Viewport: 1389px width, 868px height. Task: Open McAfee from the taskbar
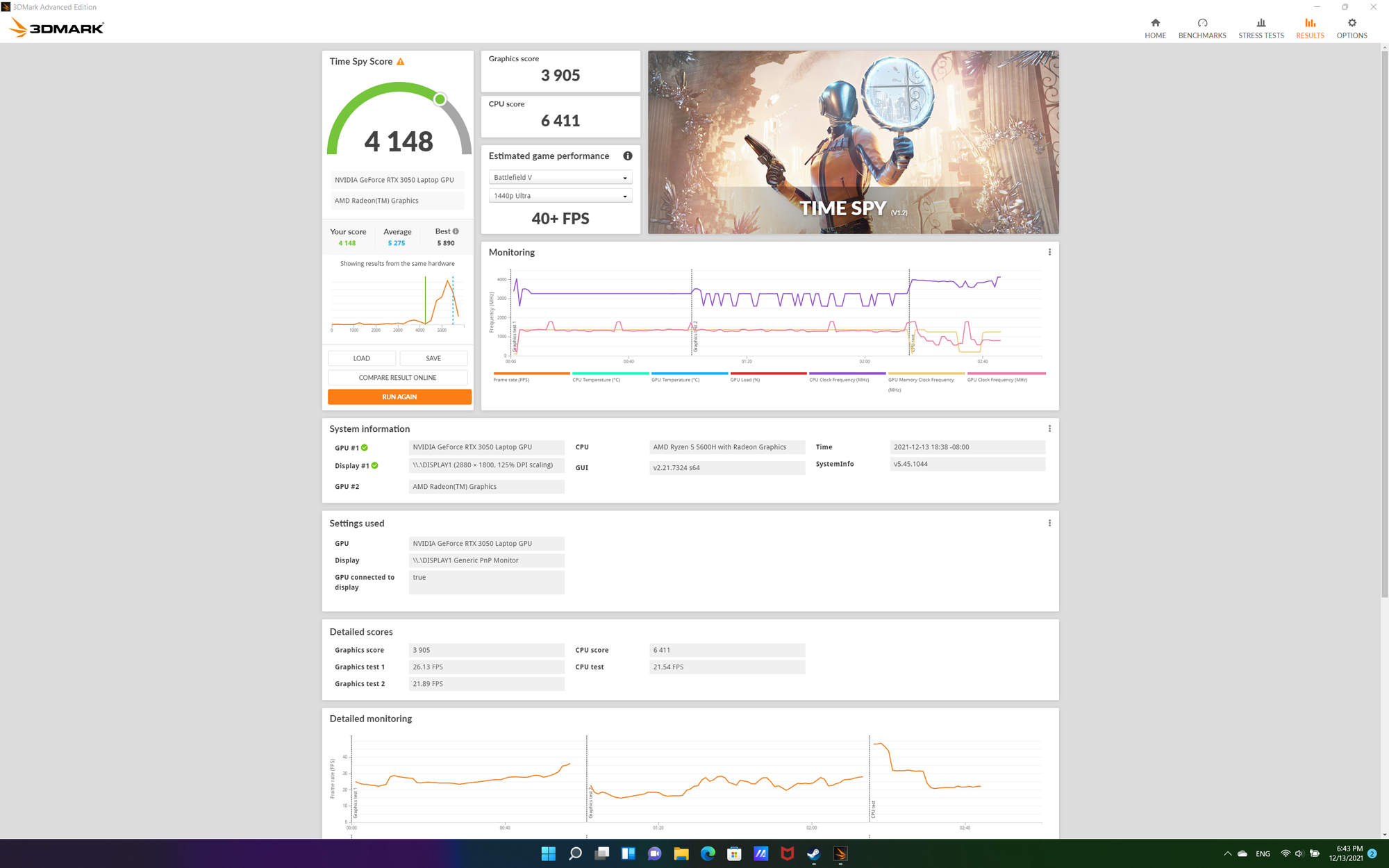tap(787, 853)
